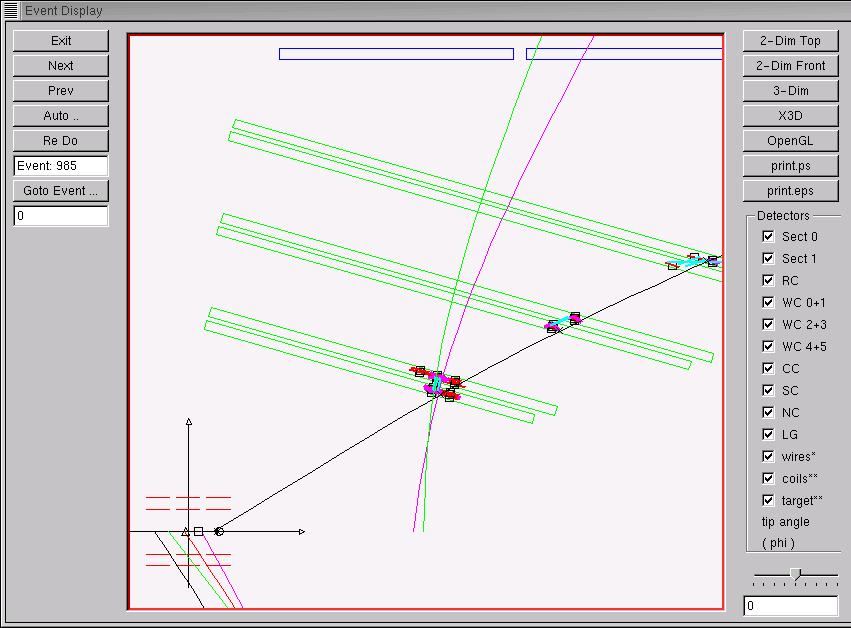Uncheck the LG detector
Viewport: 851px width, 628px height.
(x=768, y=434)
